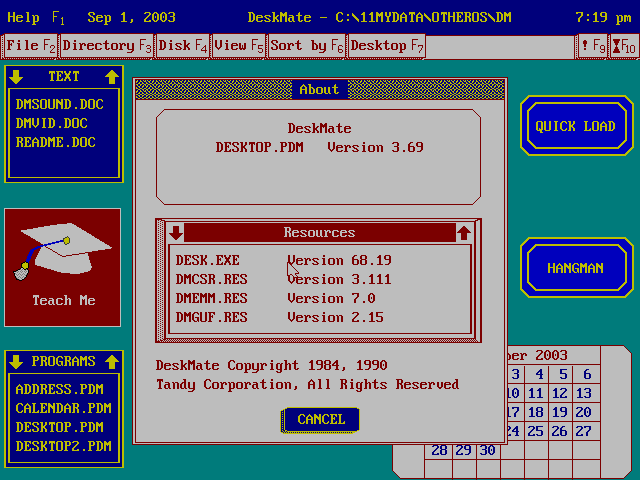Open the File menu
Image resolution: width=640 pixels, height=480 pixels.
30,46
